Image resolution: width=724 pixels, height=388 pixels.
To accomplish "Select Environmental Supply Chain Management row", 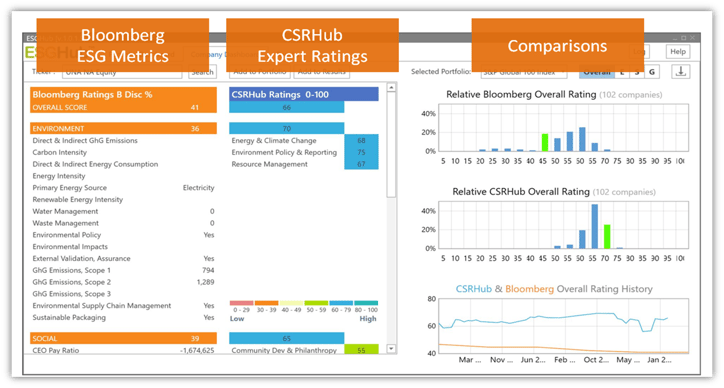I will click(123, 305).
